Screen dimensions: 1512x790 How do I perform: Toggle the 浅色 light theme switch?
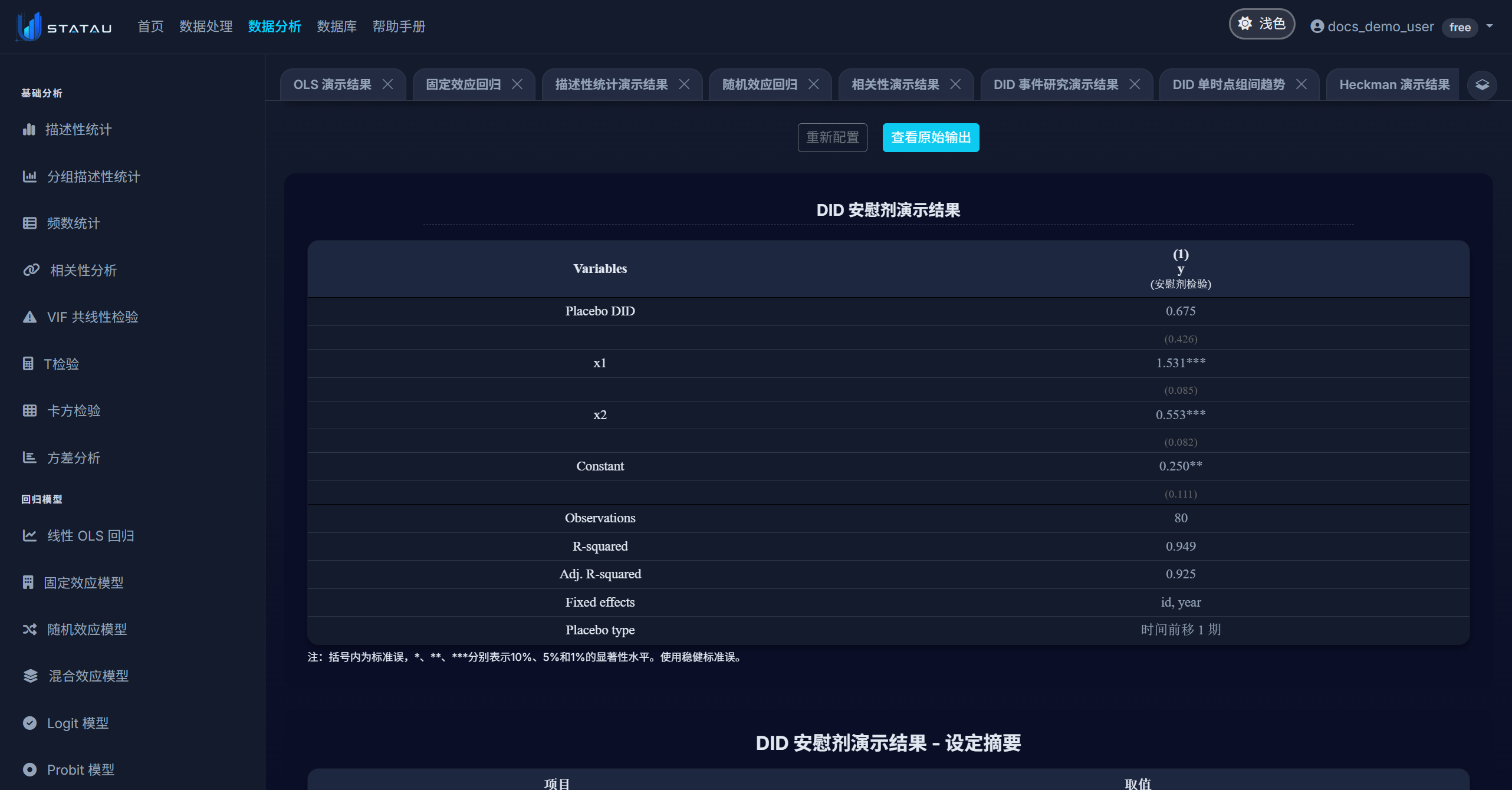[1262, 24]
